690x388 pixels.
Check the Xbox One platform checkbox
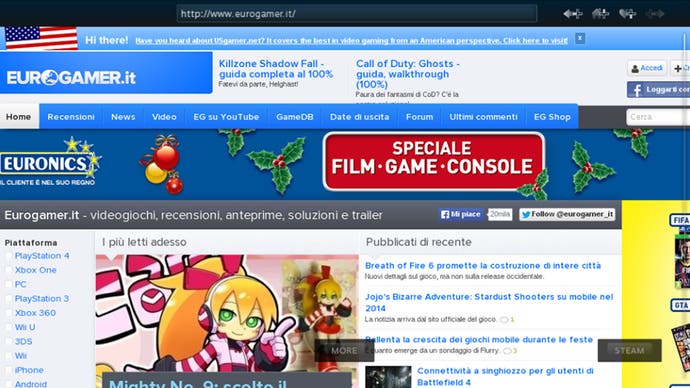[8, 270]
